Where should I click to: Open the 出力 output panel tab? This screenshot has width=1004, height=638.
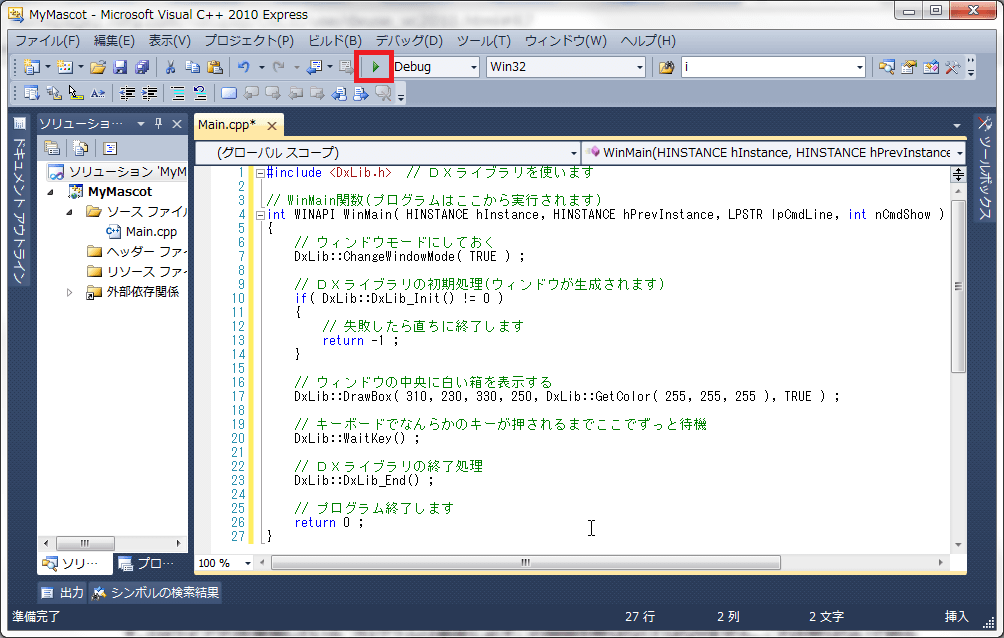(x=63, y=593)
